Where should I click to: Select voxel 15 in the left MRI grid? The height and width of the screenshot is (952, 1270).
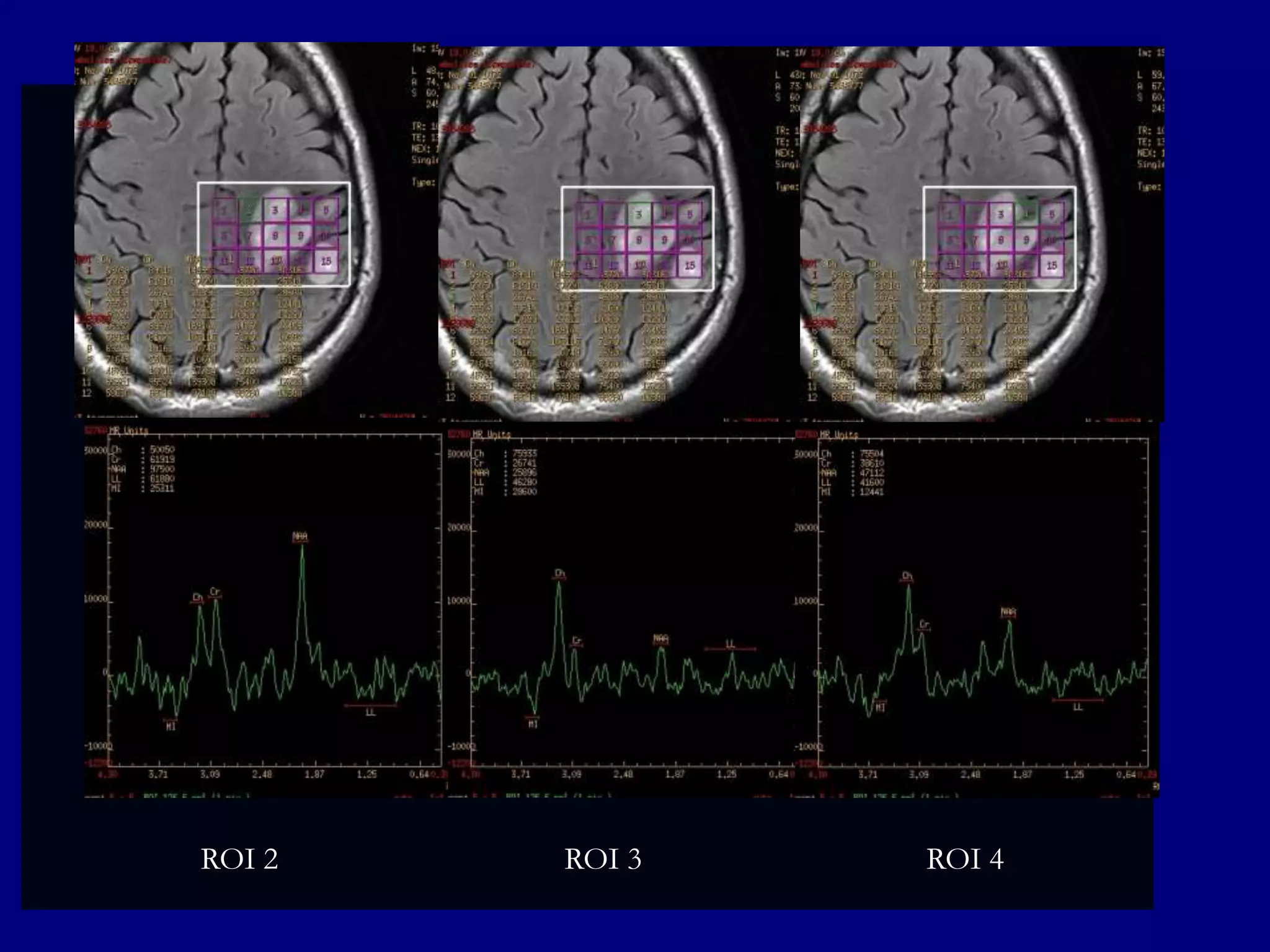pyautogui.click(x=326, y=261)
